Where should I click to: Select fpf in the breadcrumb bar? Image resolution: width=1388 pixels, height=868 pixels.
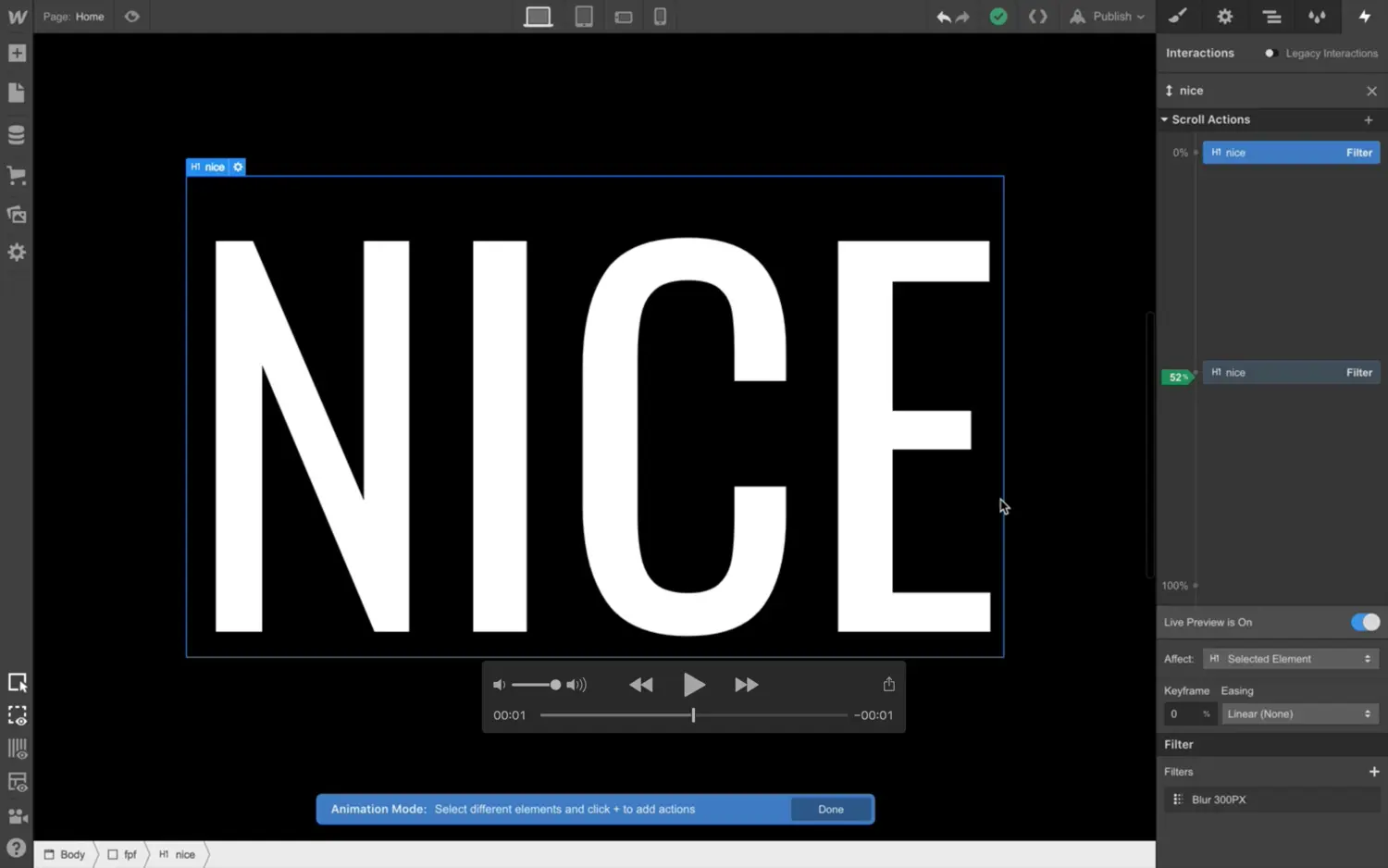pos(122,855)
